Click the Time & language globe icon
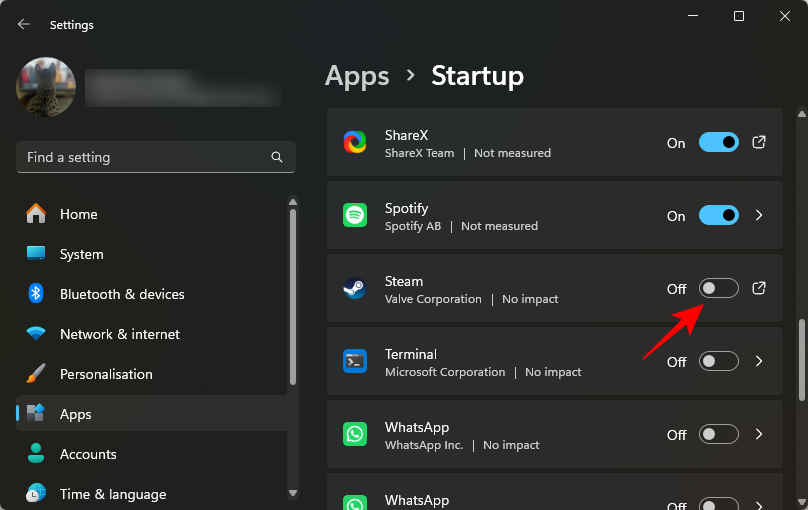This screenshot has height=510, width=808. pos(36,493)
